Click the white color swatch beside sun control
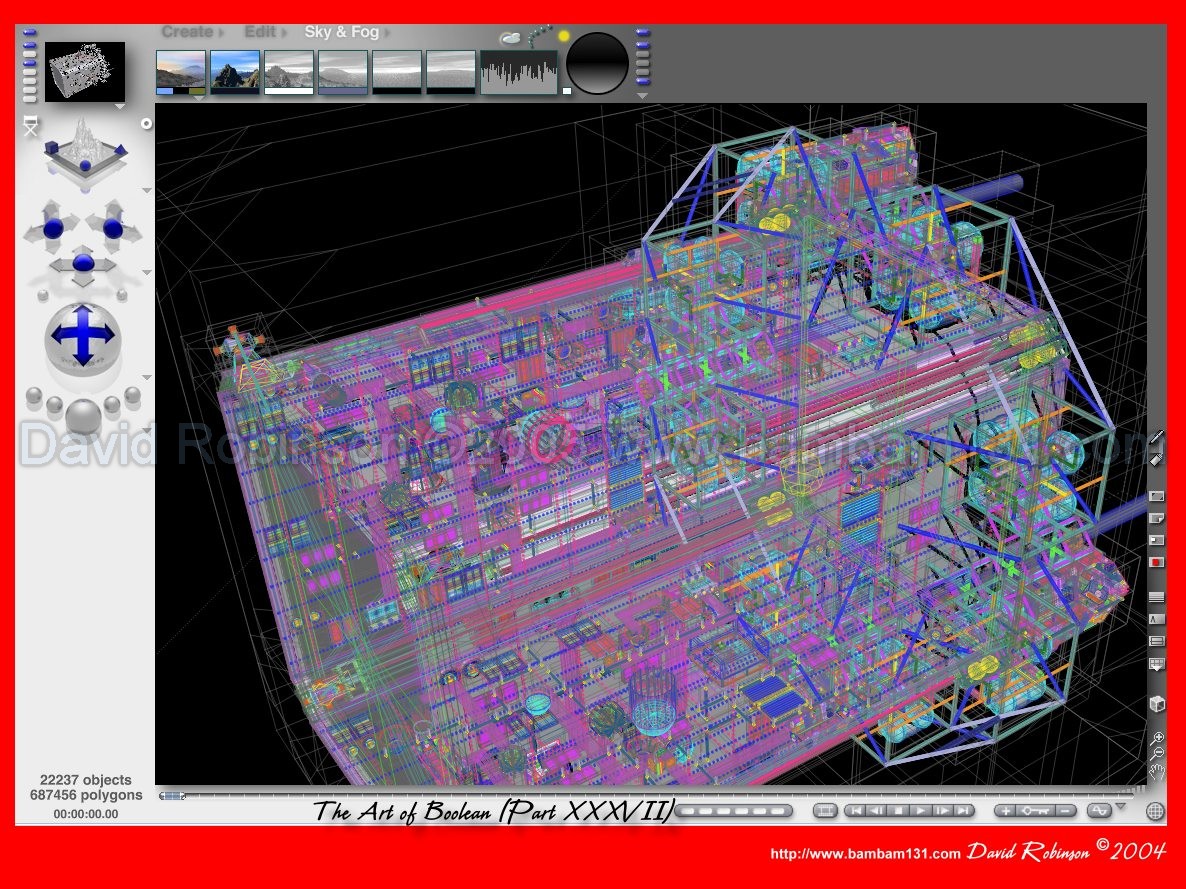 pyautogui.click(x=567, y=91)
